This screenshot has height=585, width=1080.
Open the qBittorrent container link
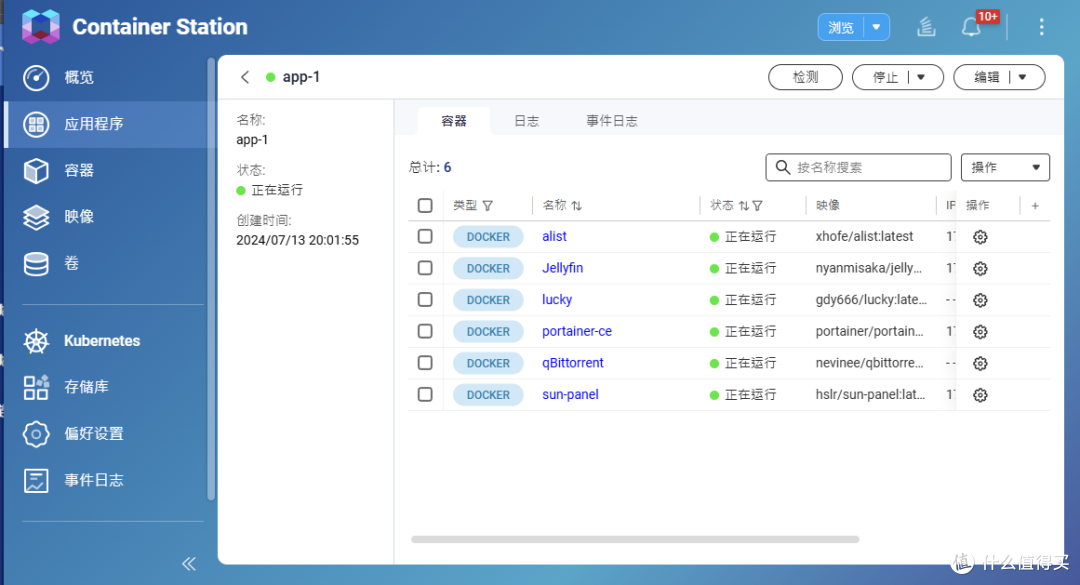pyautogui.click(x=572, y=363)
